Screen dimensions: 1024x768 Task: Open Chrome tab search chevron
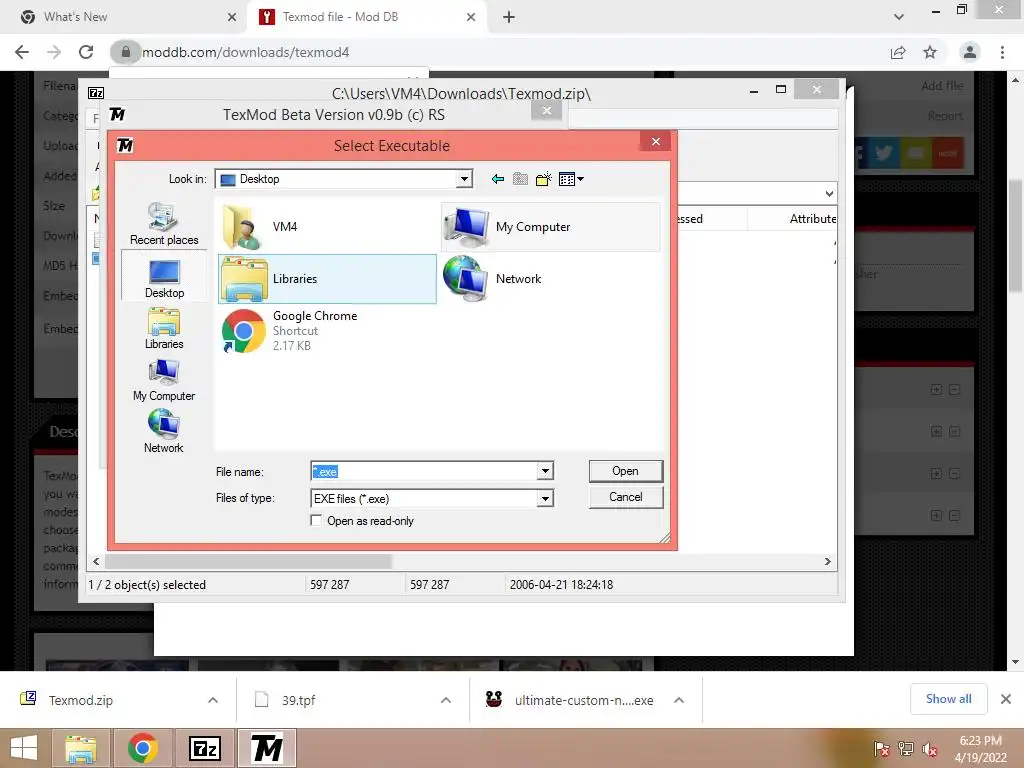(x=899, y=17)
